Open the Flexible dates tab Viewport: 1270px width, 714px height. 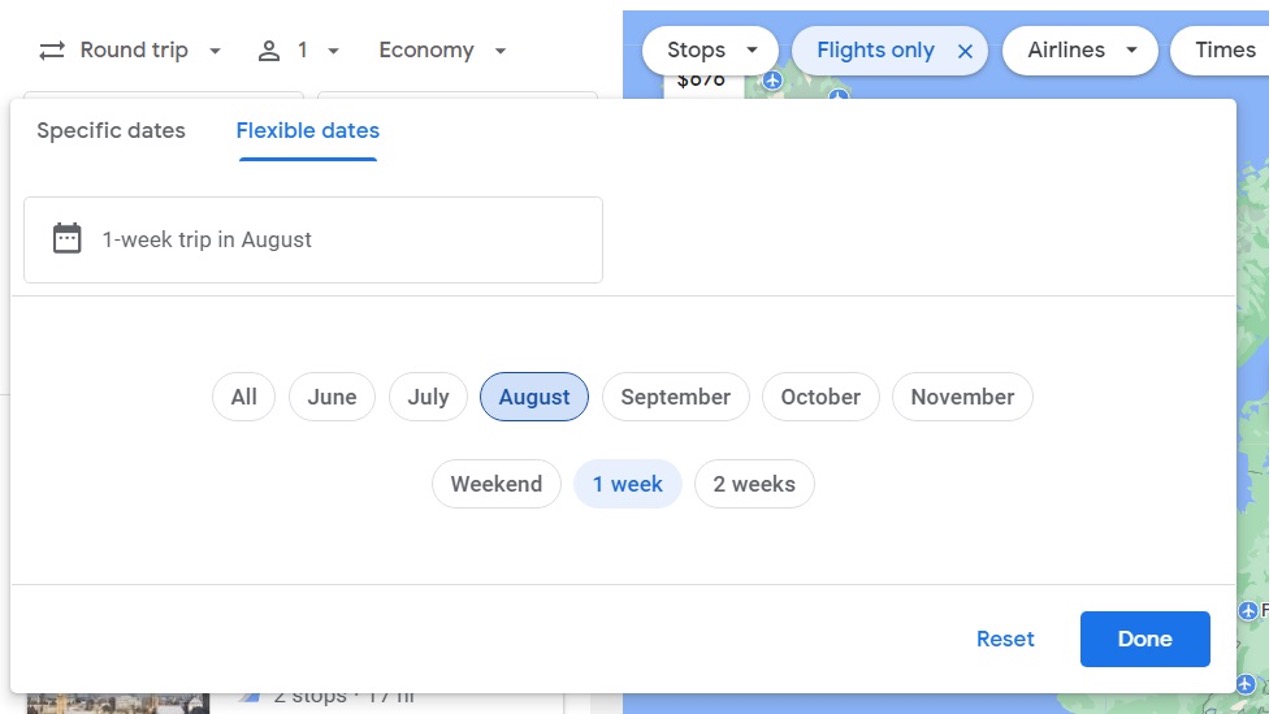[x=308, y=131]
